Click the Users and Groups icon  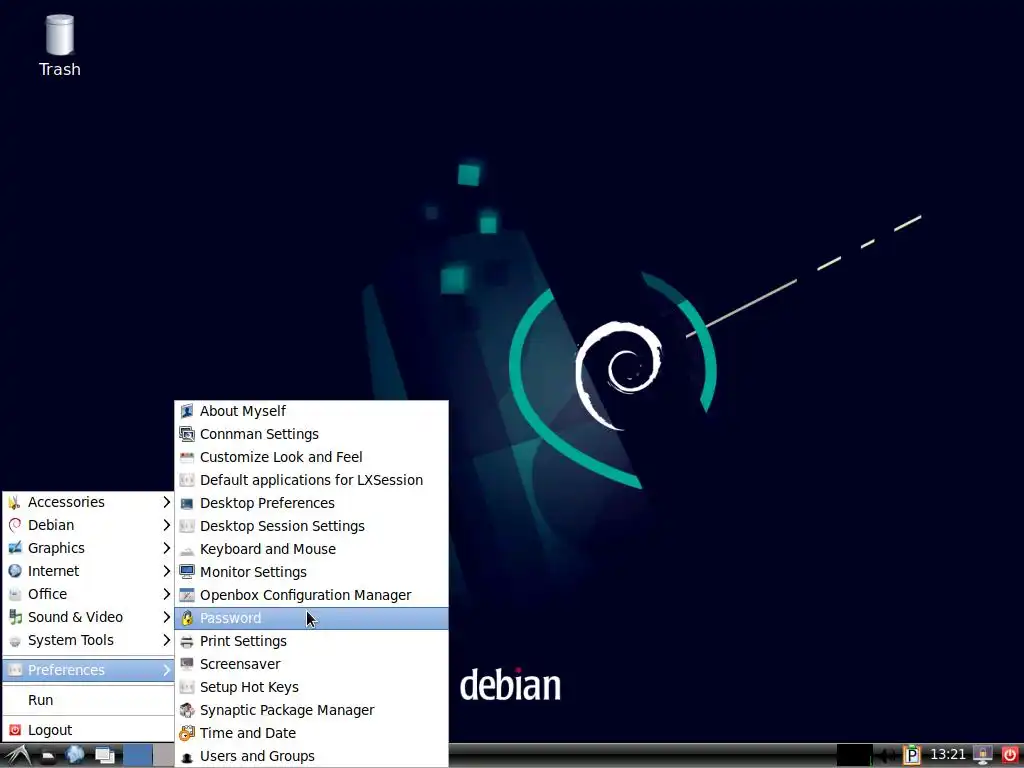click(x=187, y=756)
